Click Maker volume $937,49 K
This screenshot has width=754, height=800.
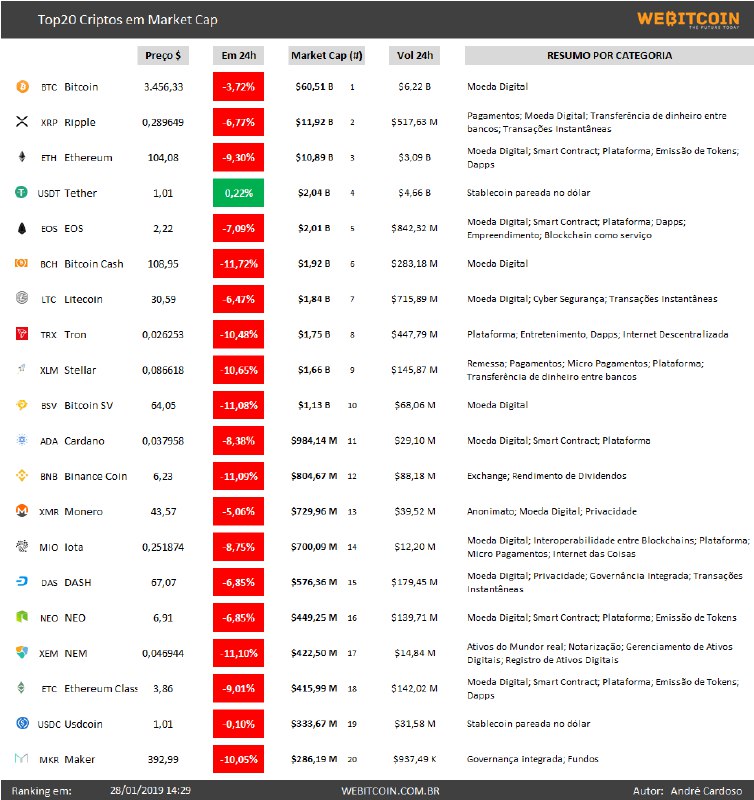click(x=414, y=759)
